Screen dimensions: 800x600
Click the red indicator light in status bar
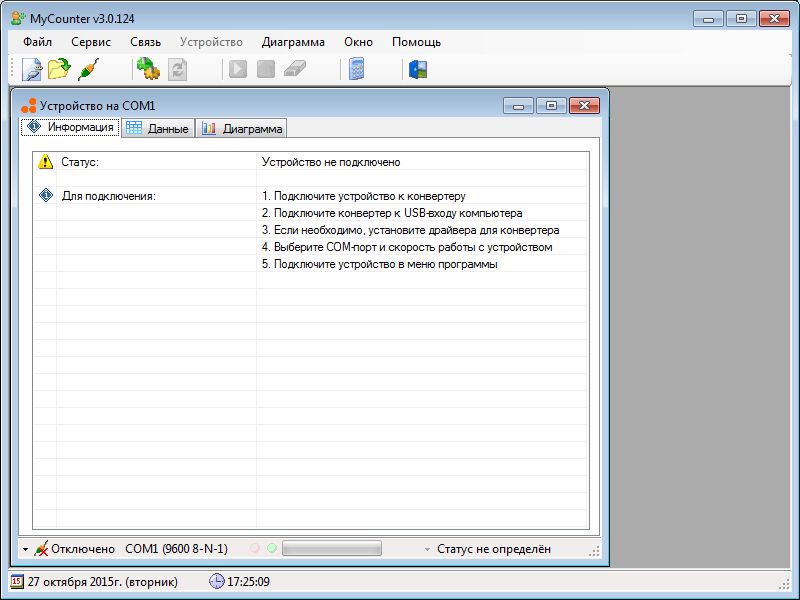click(x=255, y=548)
